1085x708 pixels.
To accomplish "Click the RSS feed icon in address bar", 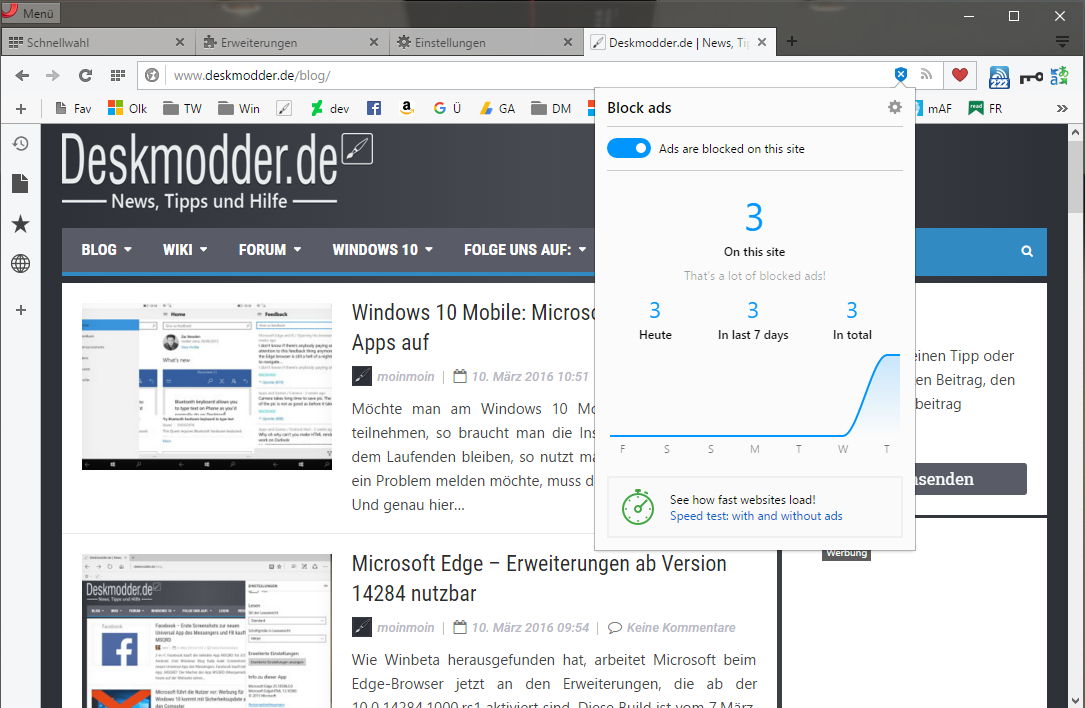I will 926,75.
